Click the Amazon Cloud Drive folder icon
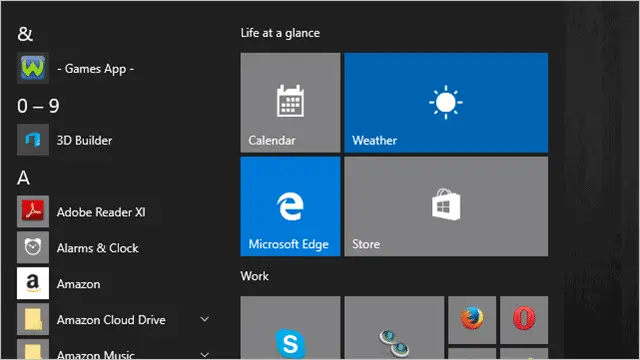 (x=33, y=319)
